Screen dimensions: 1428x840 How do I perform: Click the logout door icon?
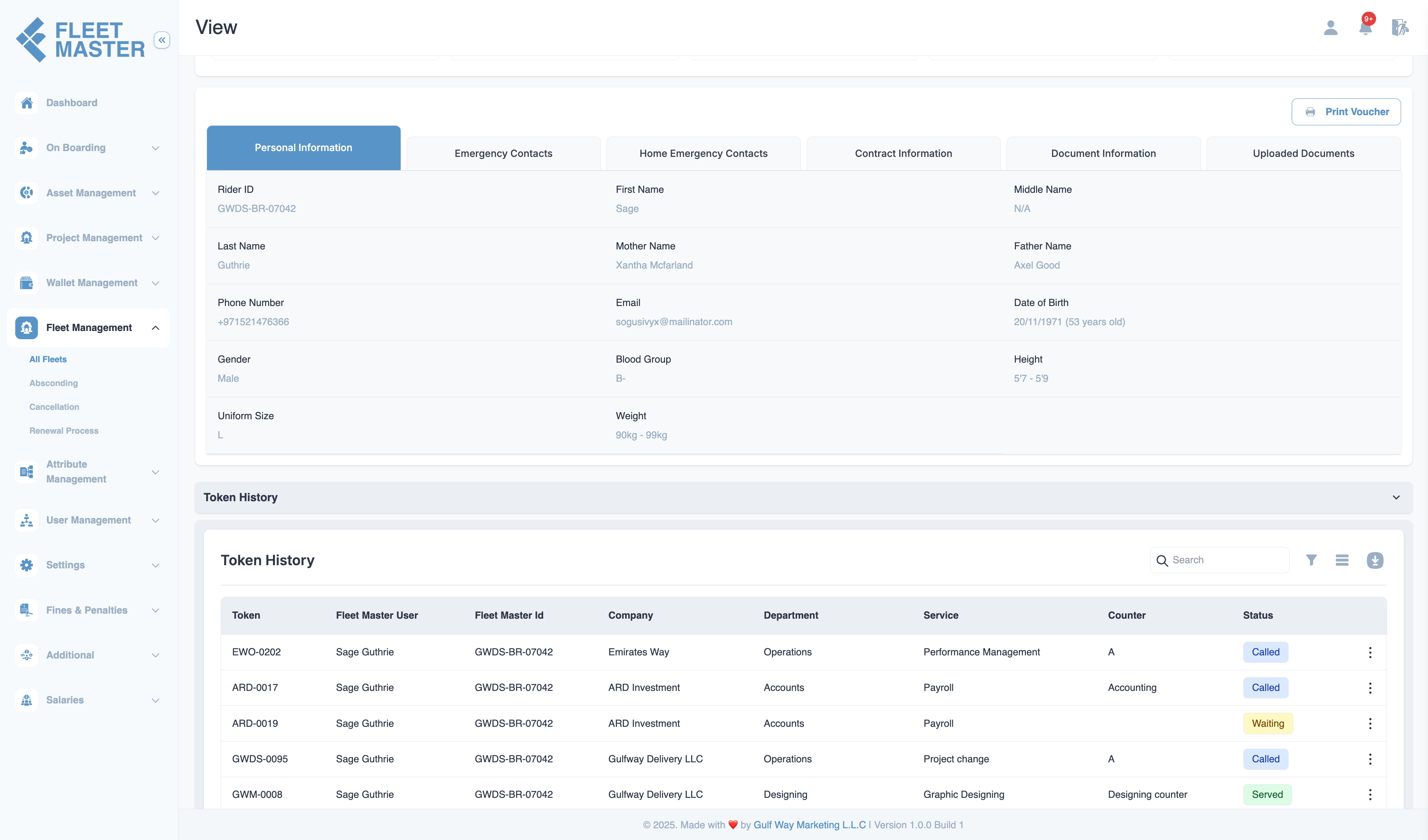(1399, 27)
